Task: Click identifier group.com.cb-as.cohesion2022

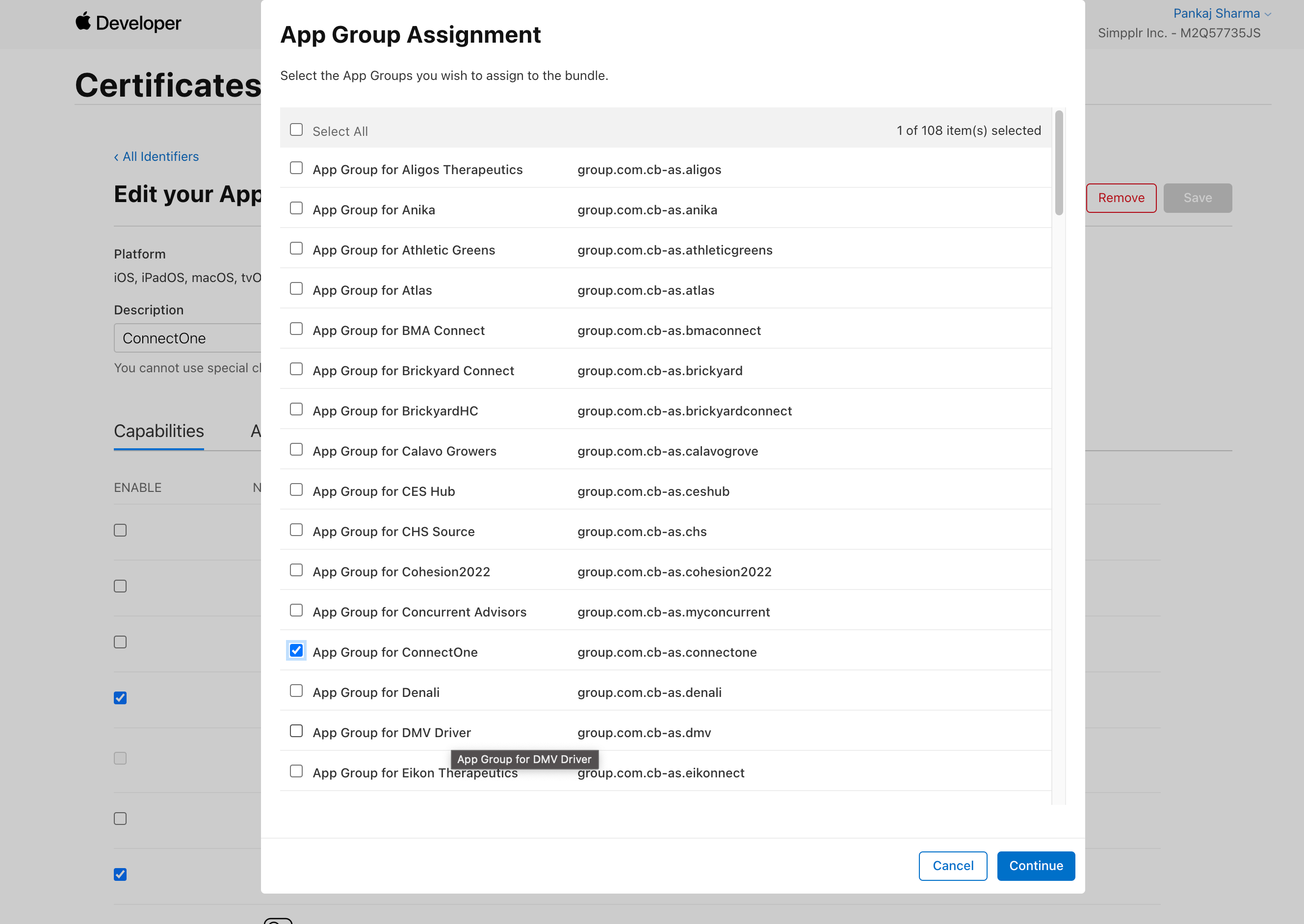Action: coord(674,572)
